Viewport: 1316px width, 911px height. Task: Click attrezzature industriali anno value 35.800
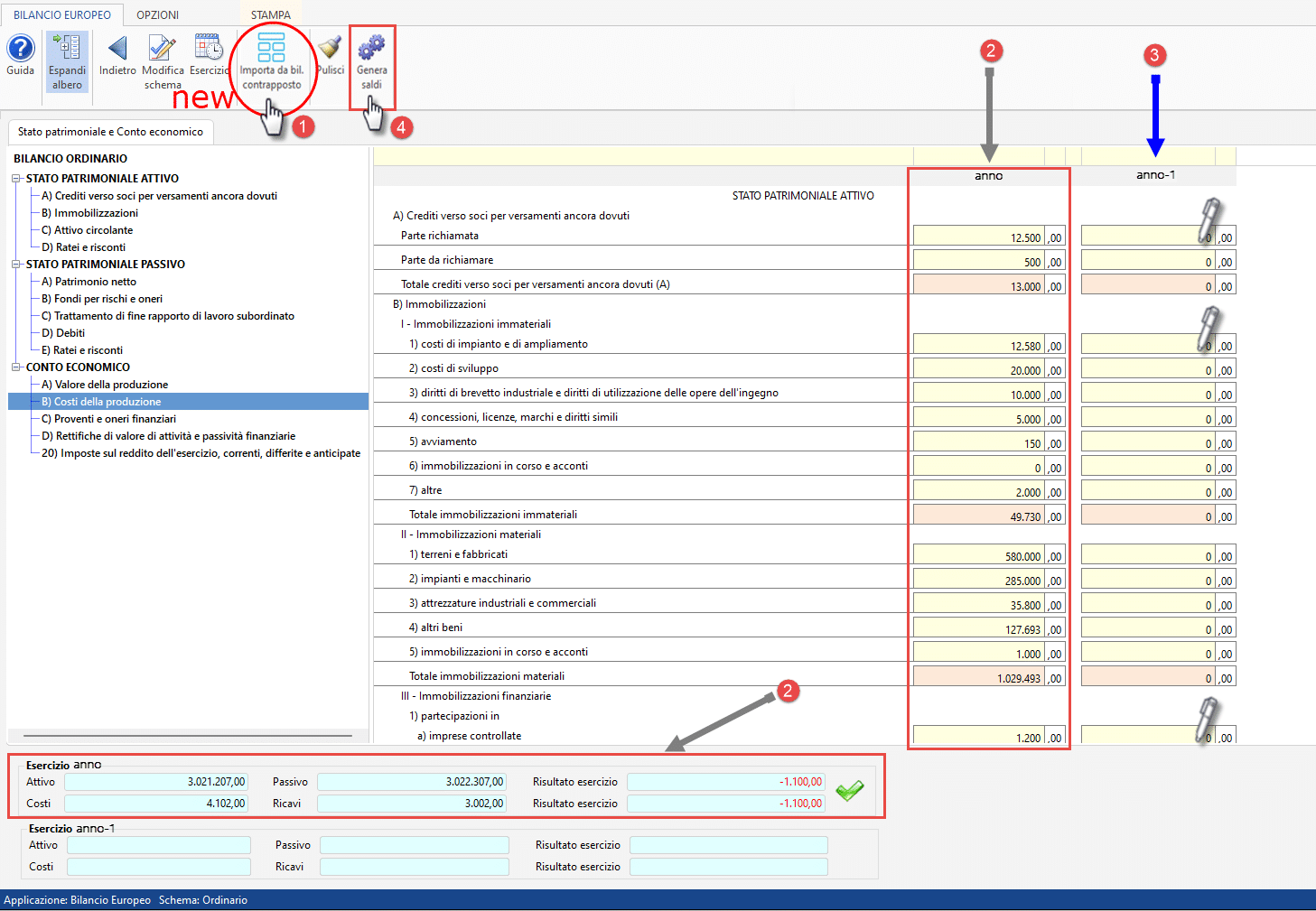978,603
